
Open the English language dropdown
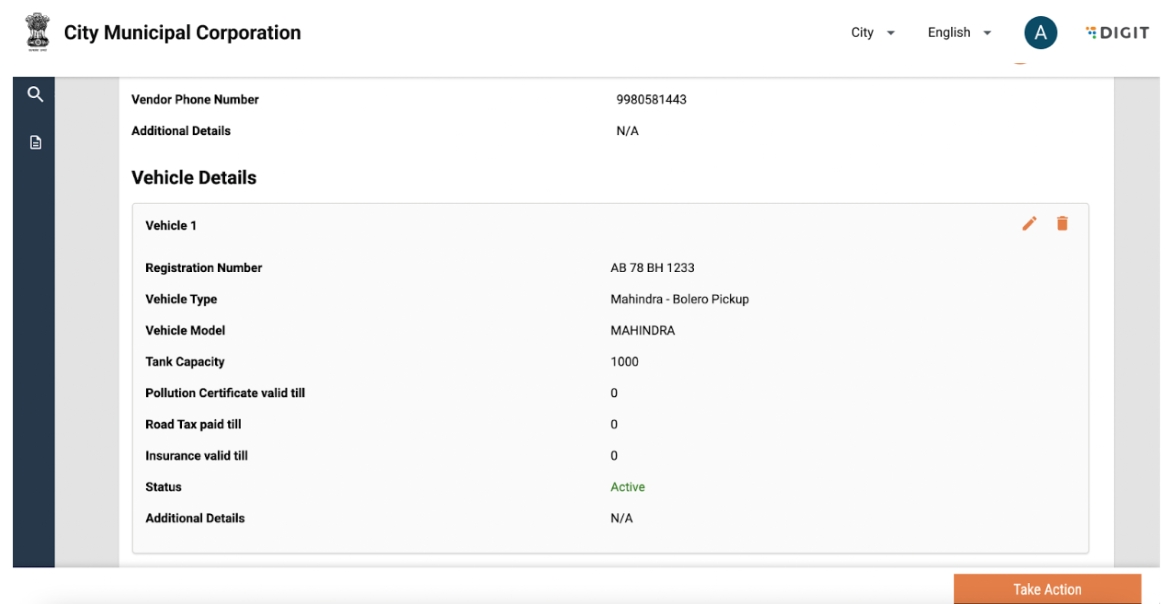click(958, 33)
